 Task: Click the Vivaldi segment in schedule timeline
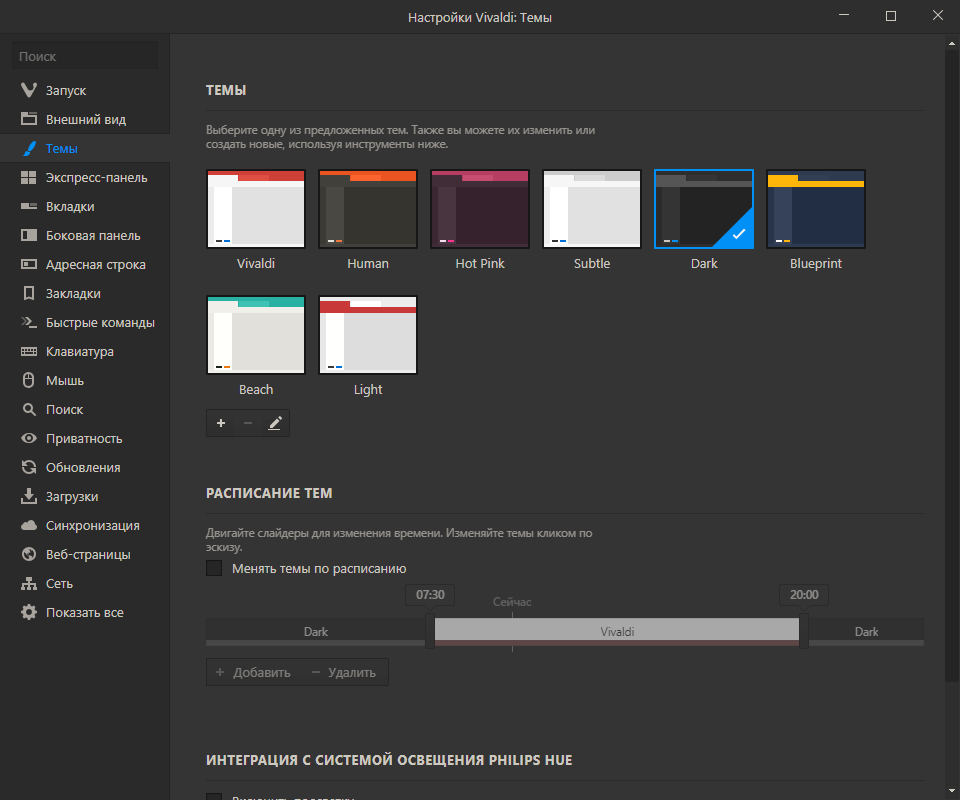pyautogui.click(x=617, y=631)
